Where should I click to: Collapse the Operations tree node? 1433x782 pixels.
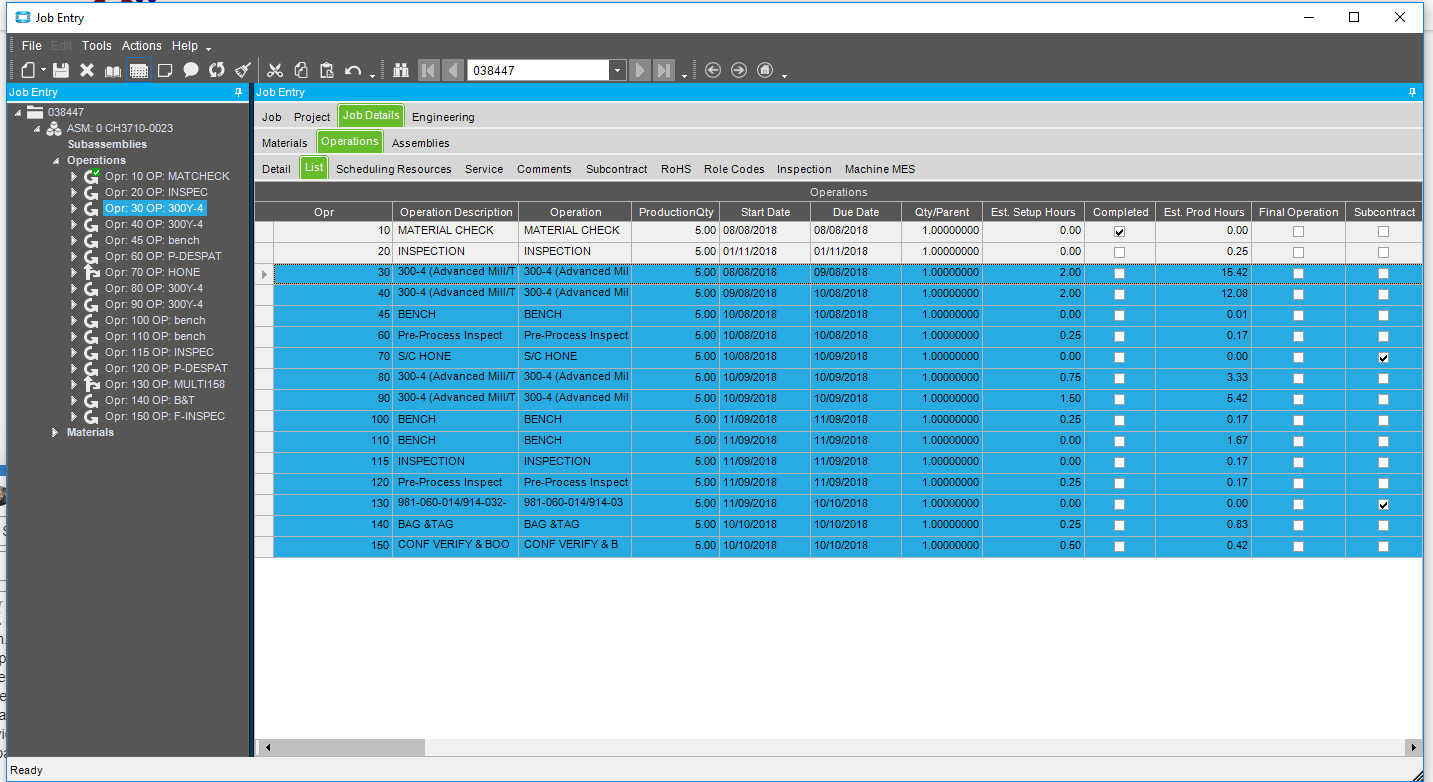56,160
